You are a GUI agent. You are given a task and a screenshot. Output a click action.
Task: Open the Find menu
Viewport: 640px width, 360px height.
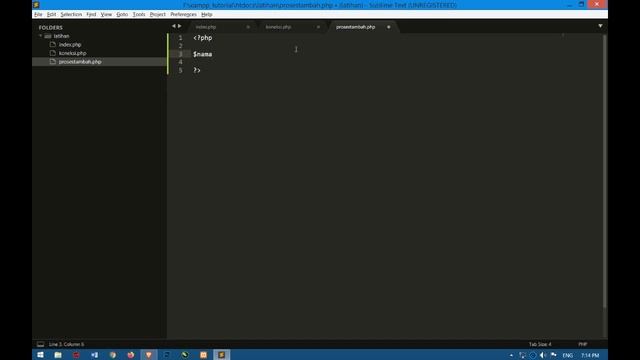pos(91,14)
